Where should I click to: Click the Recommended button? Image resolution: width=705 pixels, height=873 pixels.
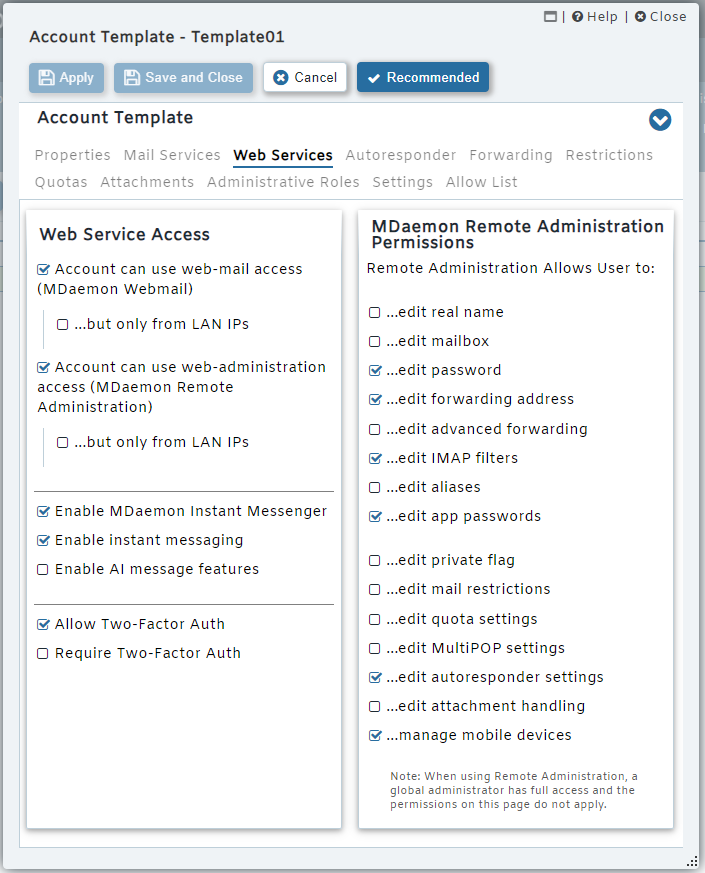(x=423, y=77)
